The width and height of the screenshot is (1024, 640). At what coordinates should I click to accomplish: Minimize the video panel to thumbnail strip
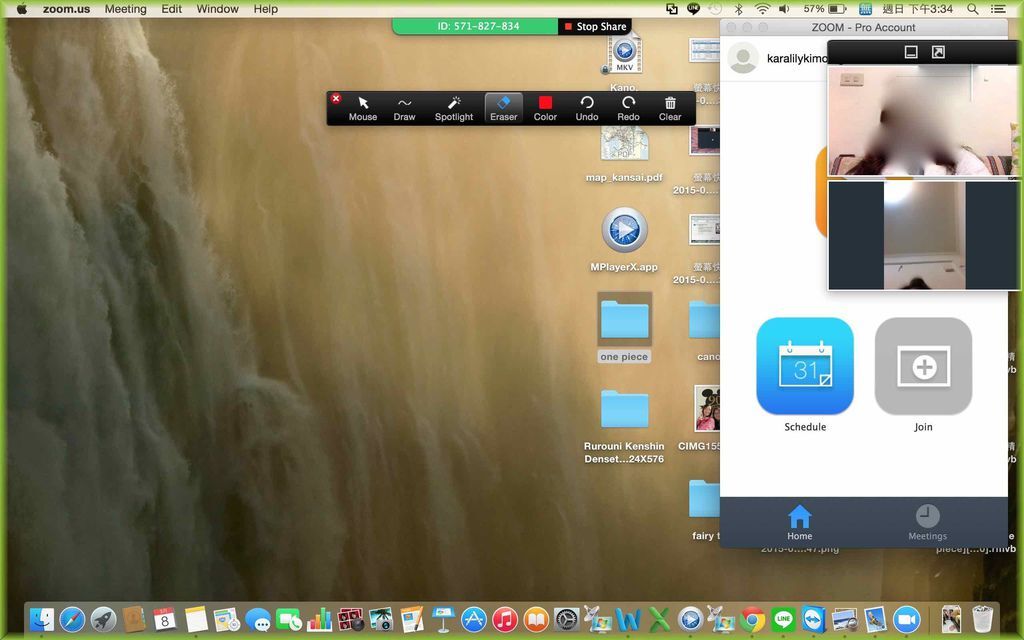(911, 52)
